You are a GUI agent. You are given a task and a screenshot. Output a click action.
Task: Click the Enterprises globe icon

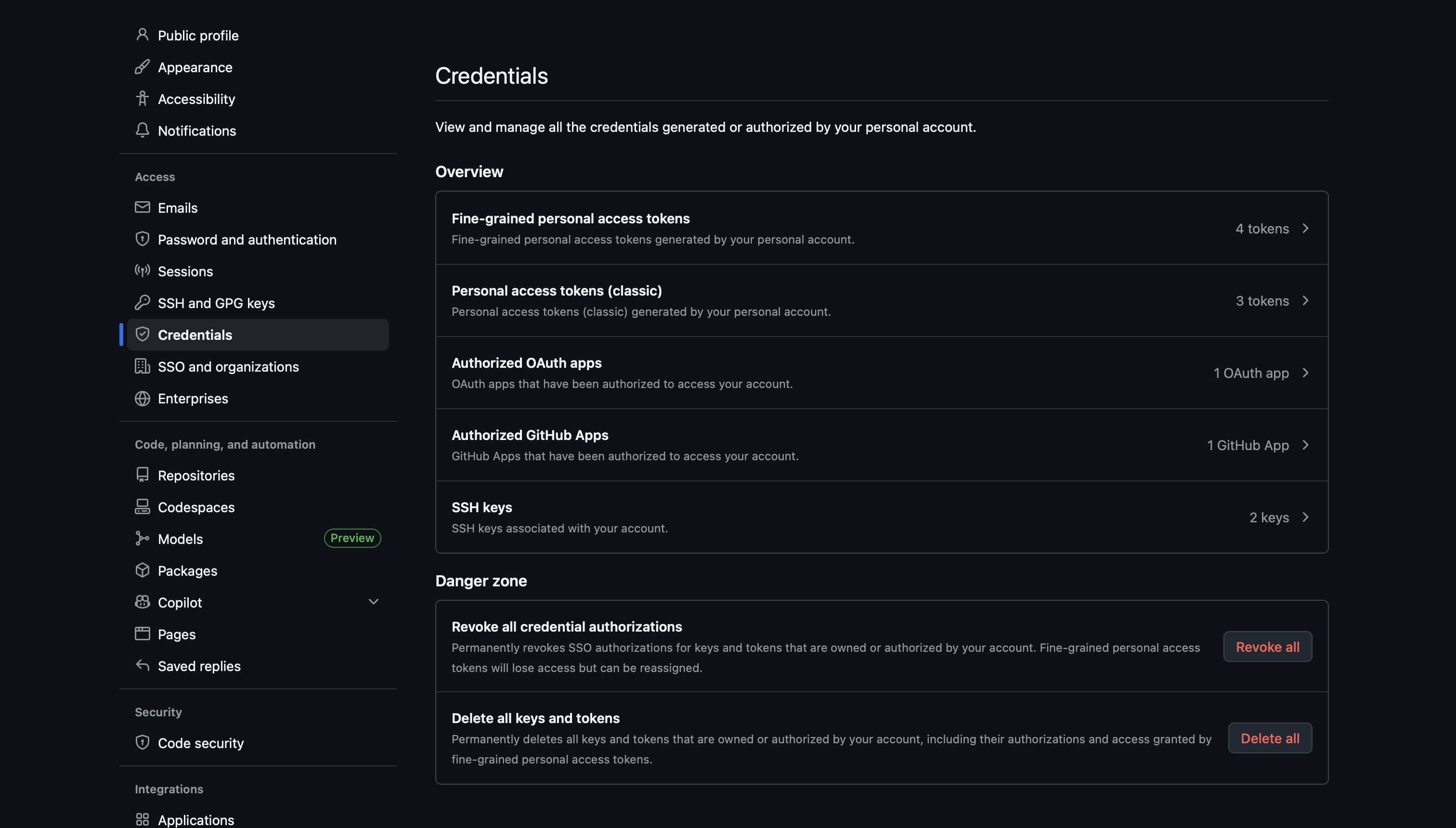[x=142, y=398]
